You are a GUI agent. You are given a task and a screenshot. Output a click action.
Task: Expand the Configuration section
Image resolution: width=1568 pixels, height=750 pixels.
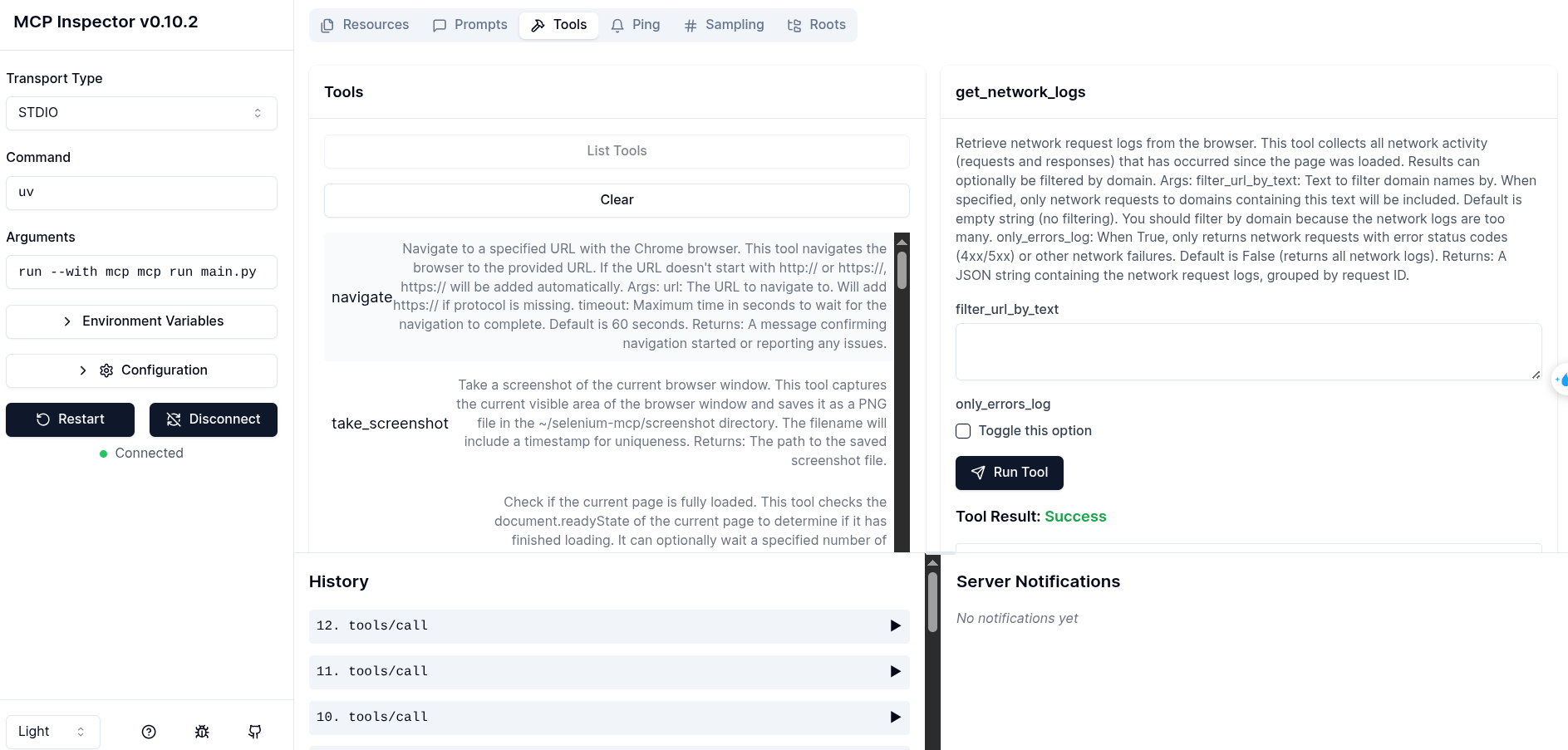coord(141,370)
